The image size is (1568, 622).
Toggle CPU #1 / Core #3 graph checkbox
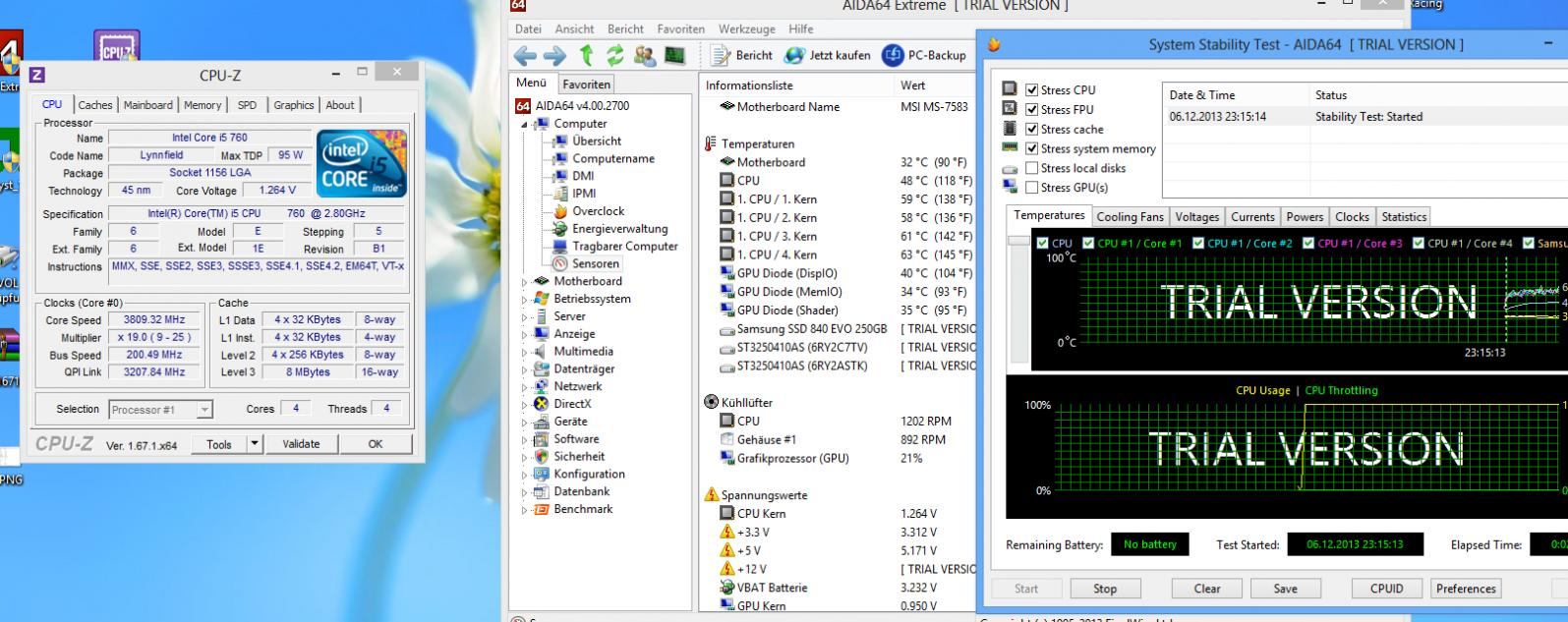point(1308,244)
